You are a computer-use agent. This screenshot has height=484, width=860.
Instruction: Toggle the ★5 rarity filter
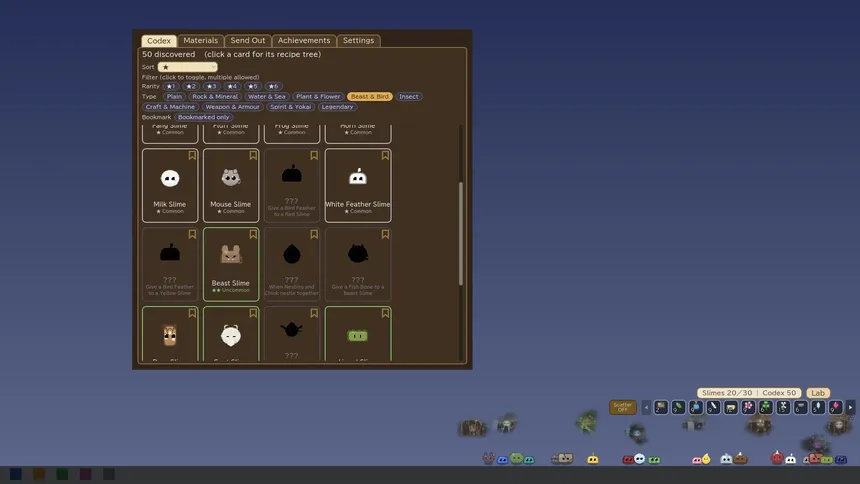[252, 86]
